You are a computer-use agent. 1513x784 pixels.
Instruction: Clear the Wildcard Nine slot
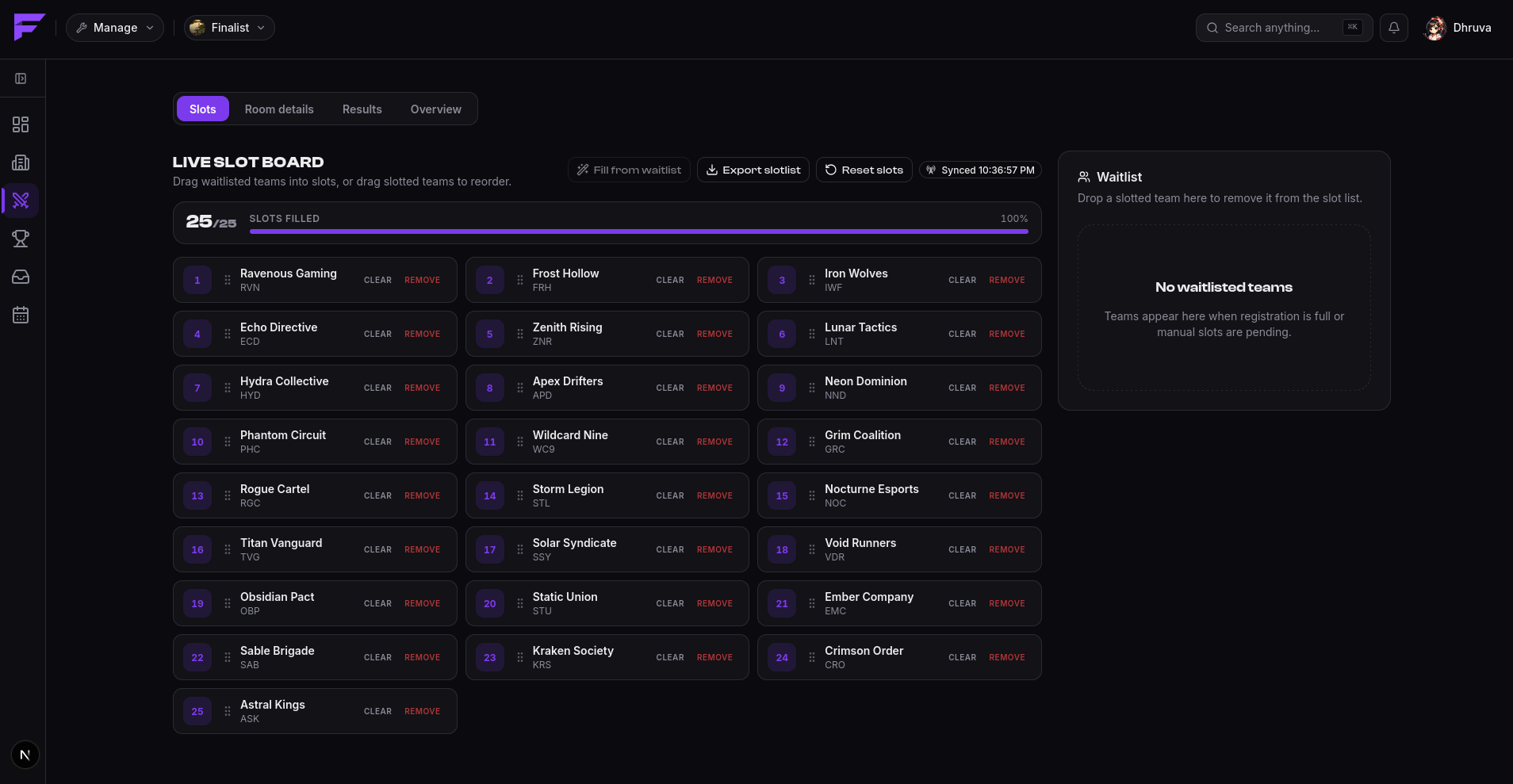click(670, 442)
